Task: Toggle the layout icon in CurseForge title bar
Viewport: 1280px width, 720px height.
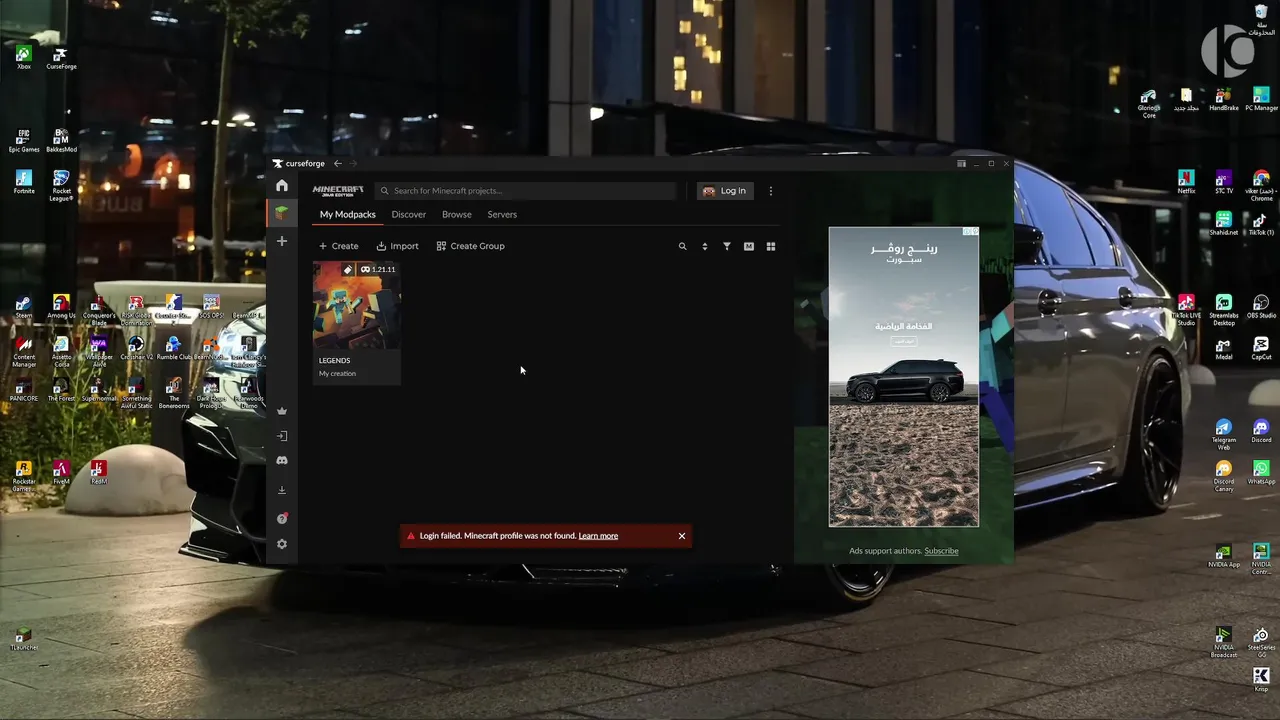Action: click(x=961, y=163)
